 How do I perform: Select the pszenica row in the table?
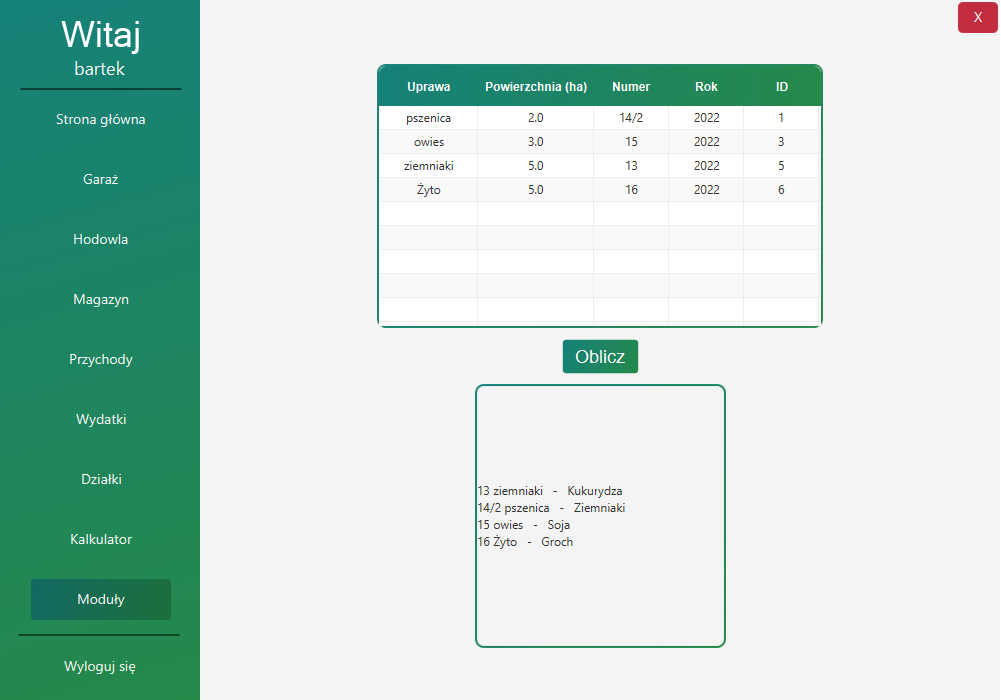coord(428,117)
